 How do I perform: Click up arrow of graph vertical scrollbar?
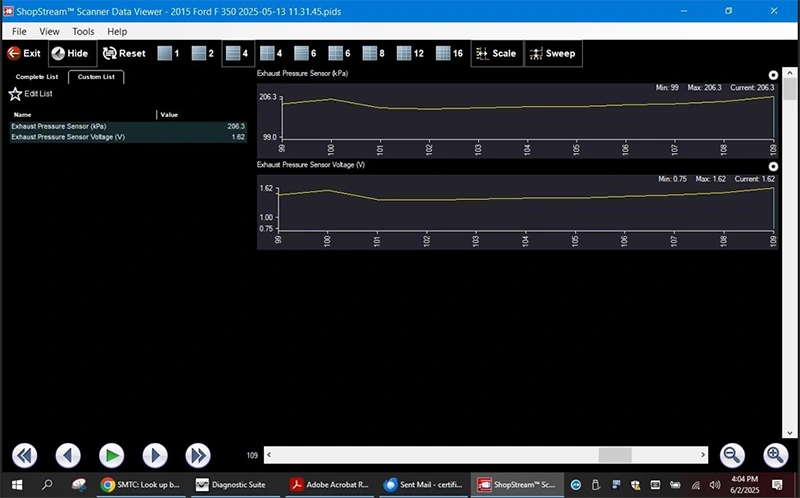[x=790, y=72]
